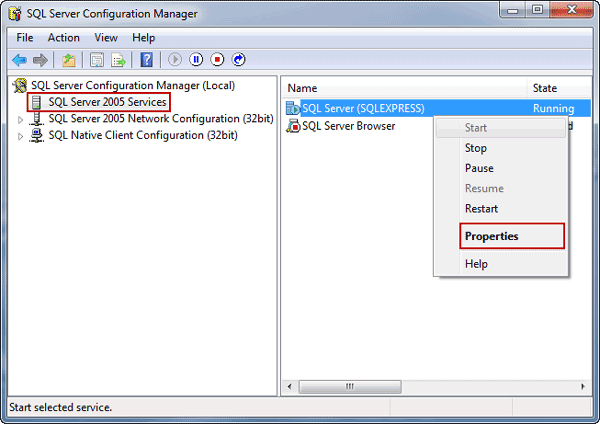
Task: Click the Pause Service toolbar icon
Action: tap(196, 59)
